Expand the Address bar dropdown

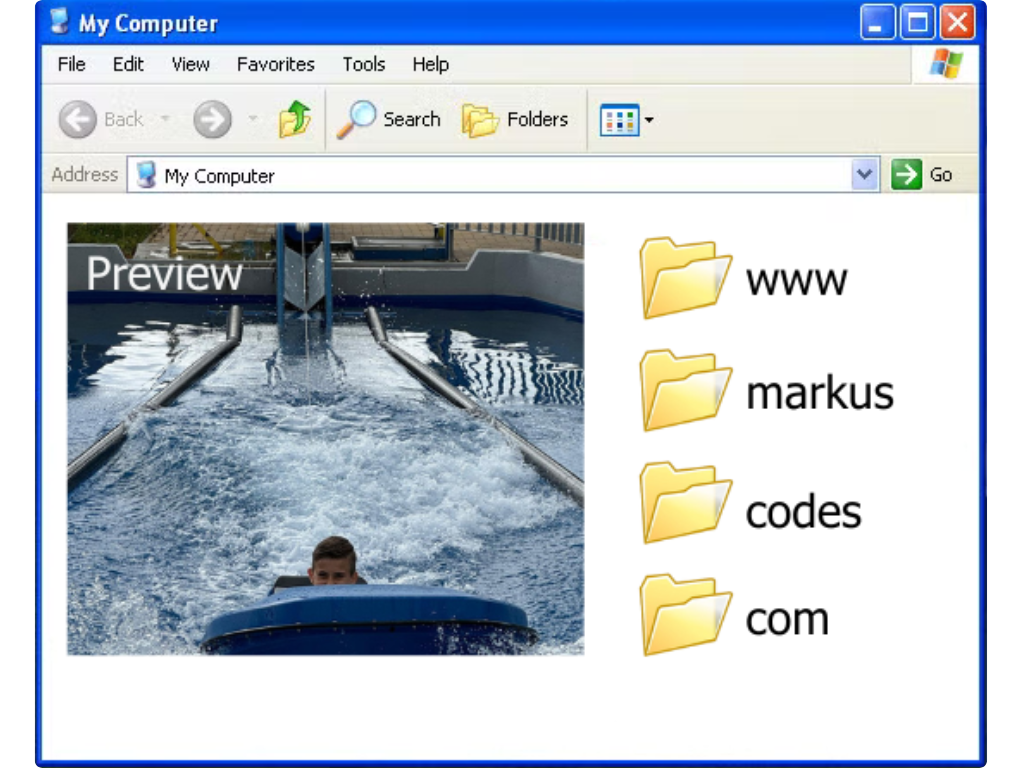click(865, 175)
